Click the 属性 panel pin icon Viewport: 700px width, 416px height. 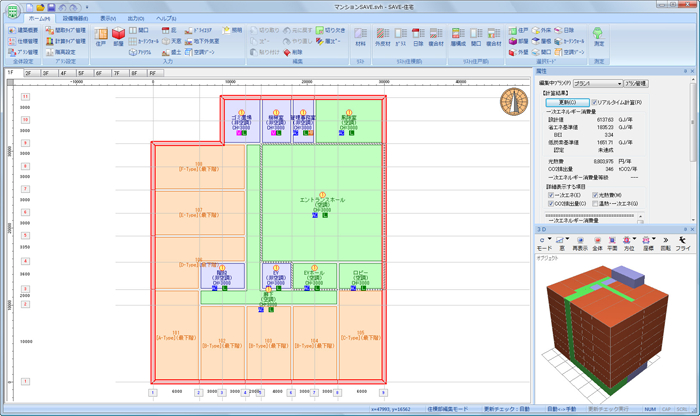tap(685, 71)
